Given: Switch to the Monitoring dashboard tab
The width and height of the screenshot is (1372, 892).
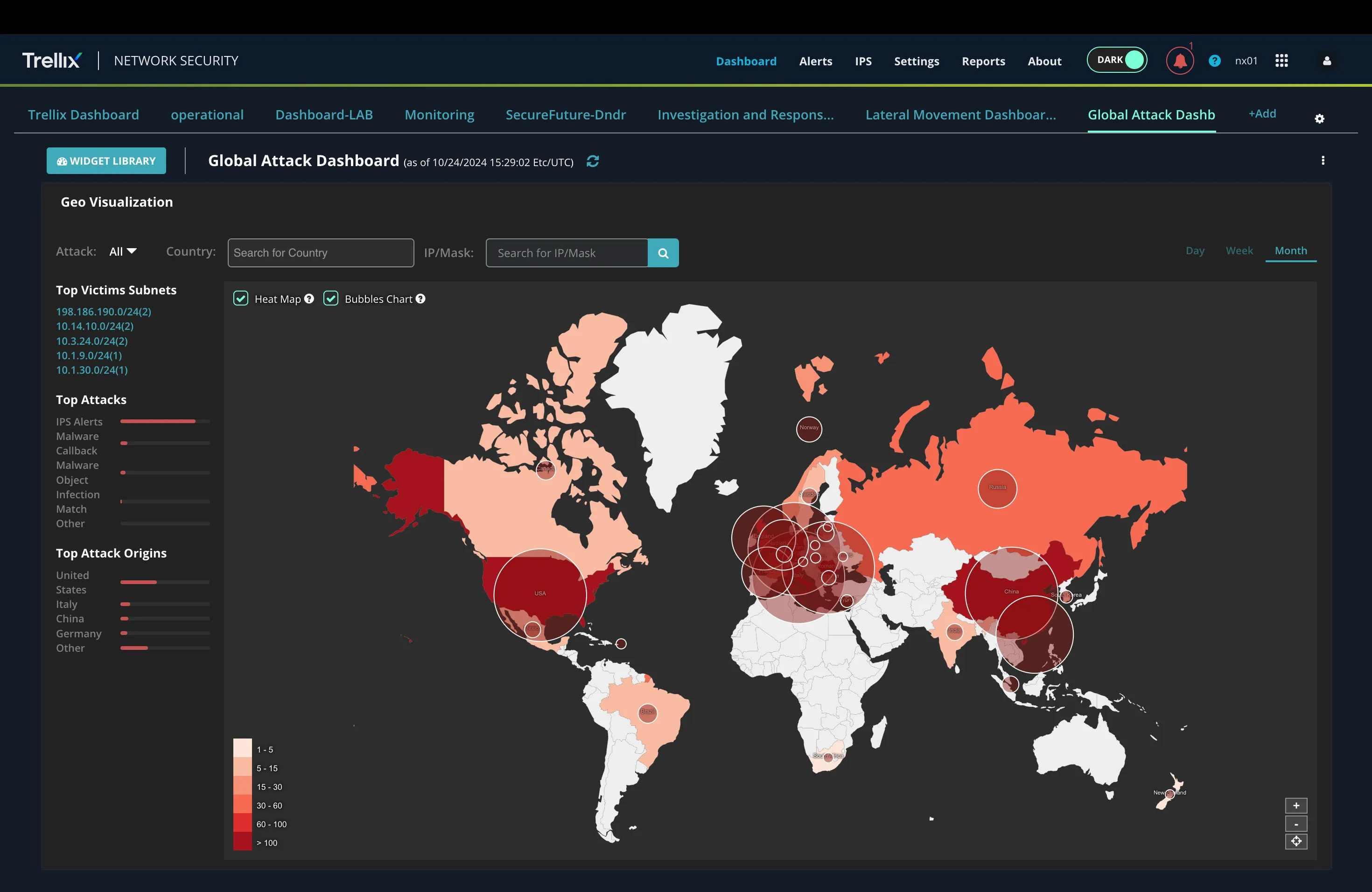Looking at the screenshot, I should point(439,115).
